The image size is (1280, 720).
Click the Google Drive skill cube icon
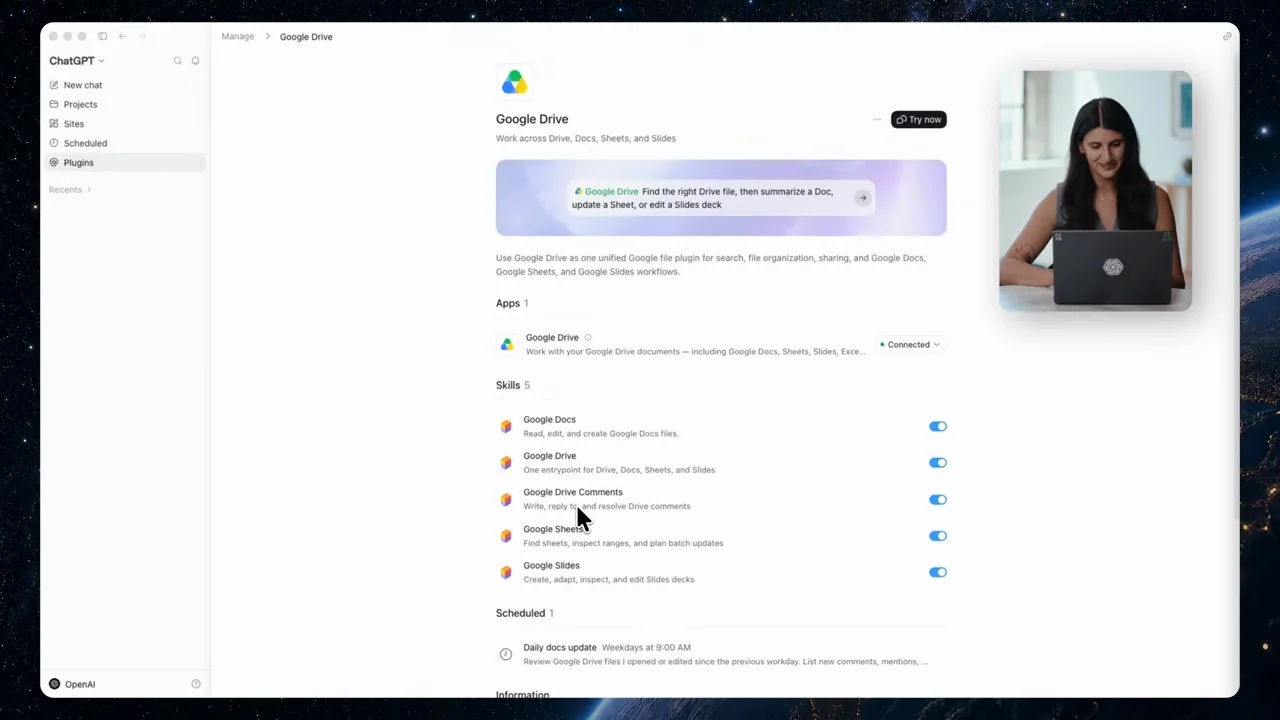506,463
